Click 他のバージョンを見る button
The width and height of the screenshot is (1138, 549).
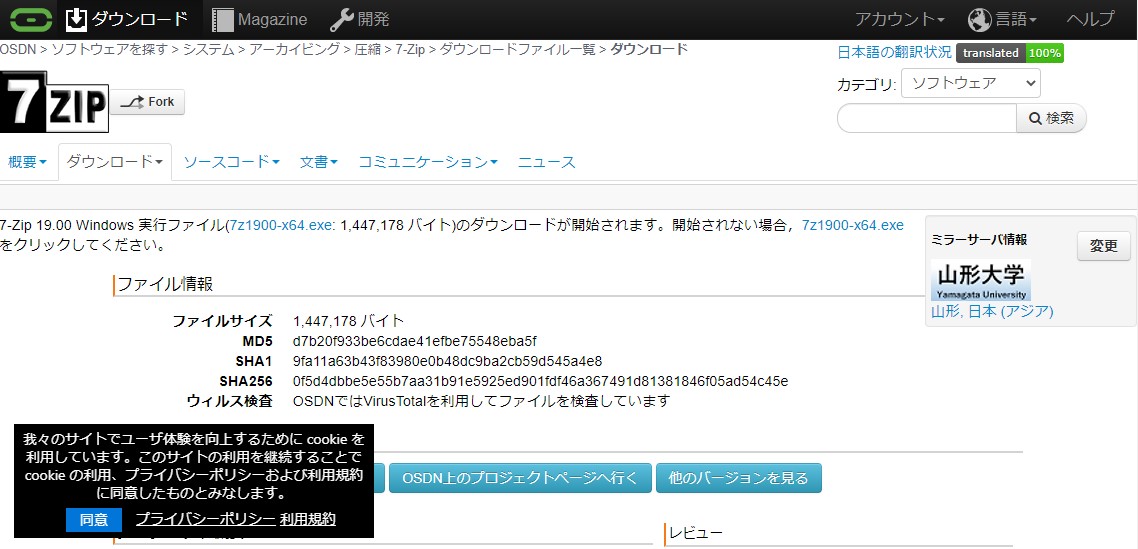pyautogui.click(x=739, y=478)
